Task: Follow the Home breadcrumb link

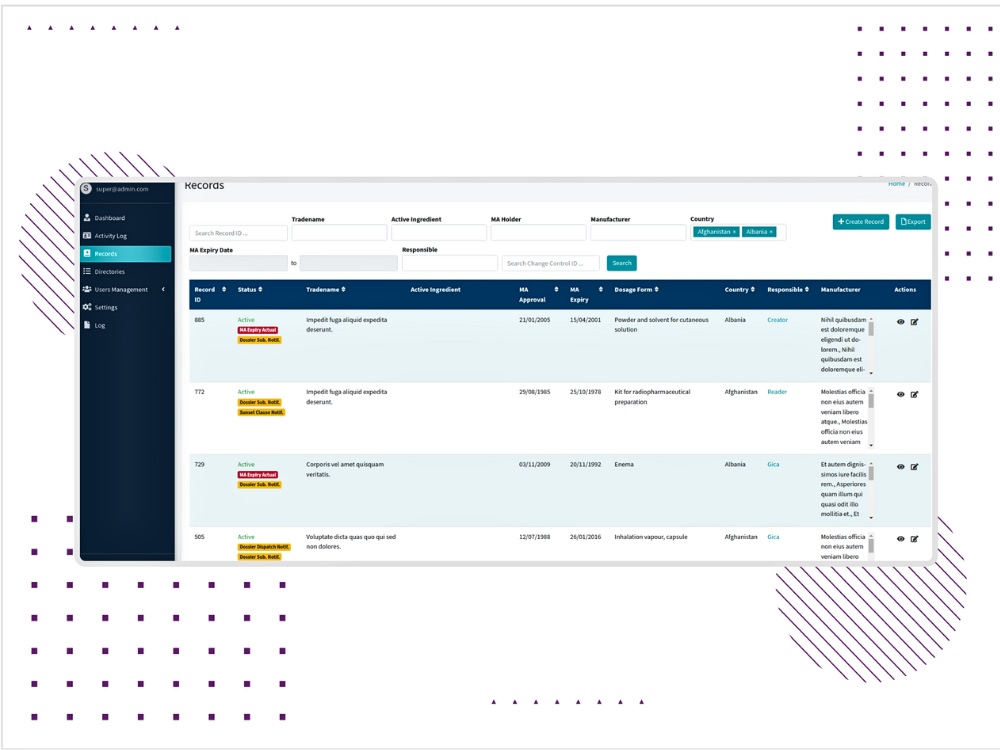Action: point(896,184)
